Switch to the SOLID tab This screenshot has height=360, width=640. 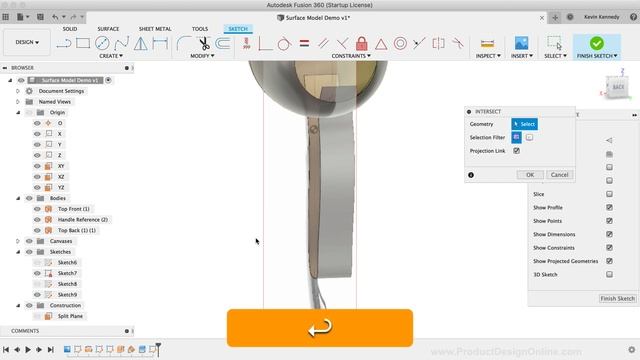coord(70,29)
